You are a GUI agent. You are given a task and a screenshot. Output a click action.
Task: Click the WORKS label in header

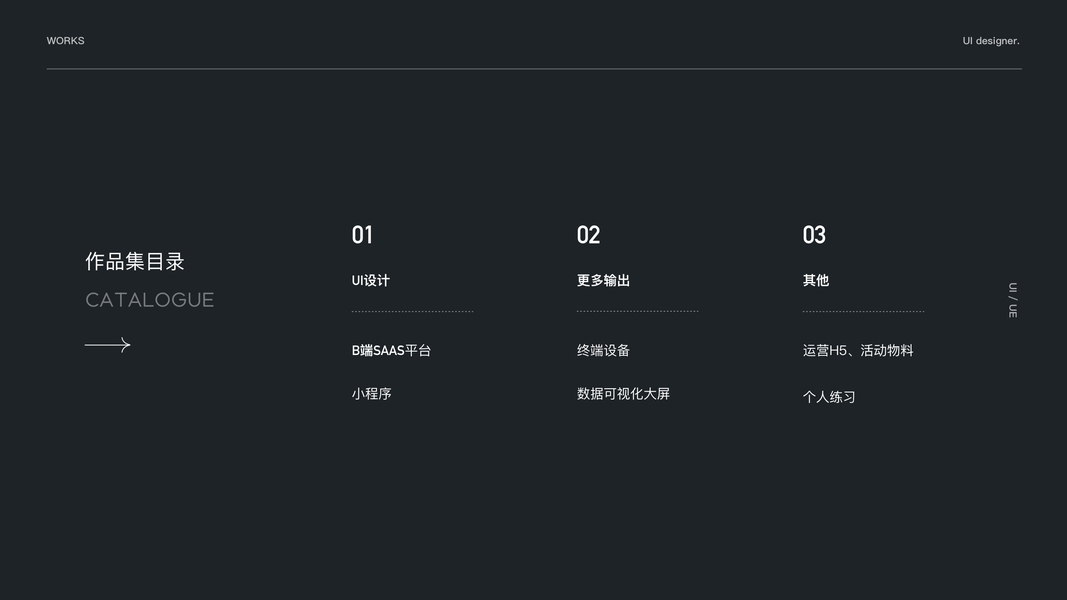(65, 41)
